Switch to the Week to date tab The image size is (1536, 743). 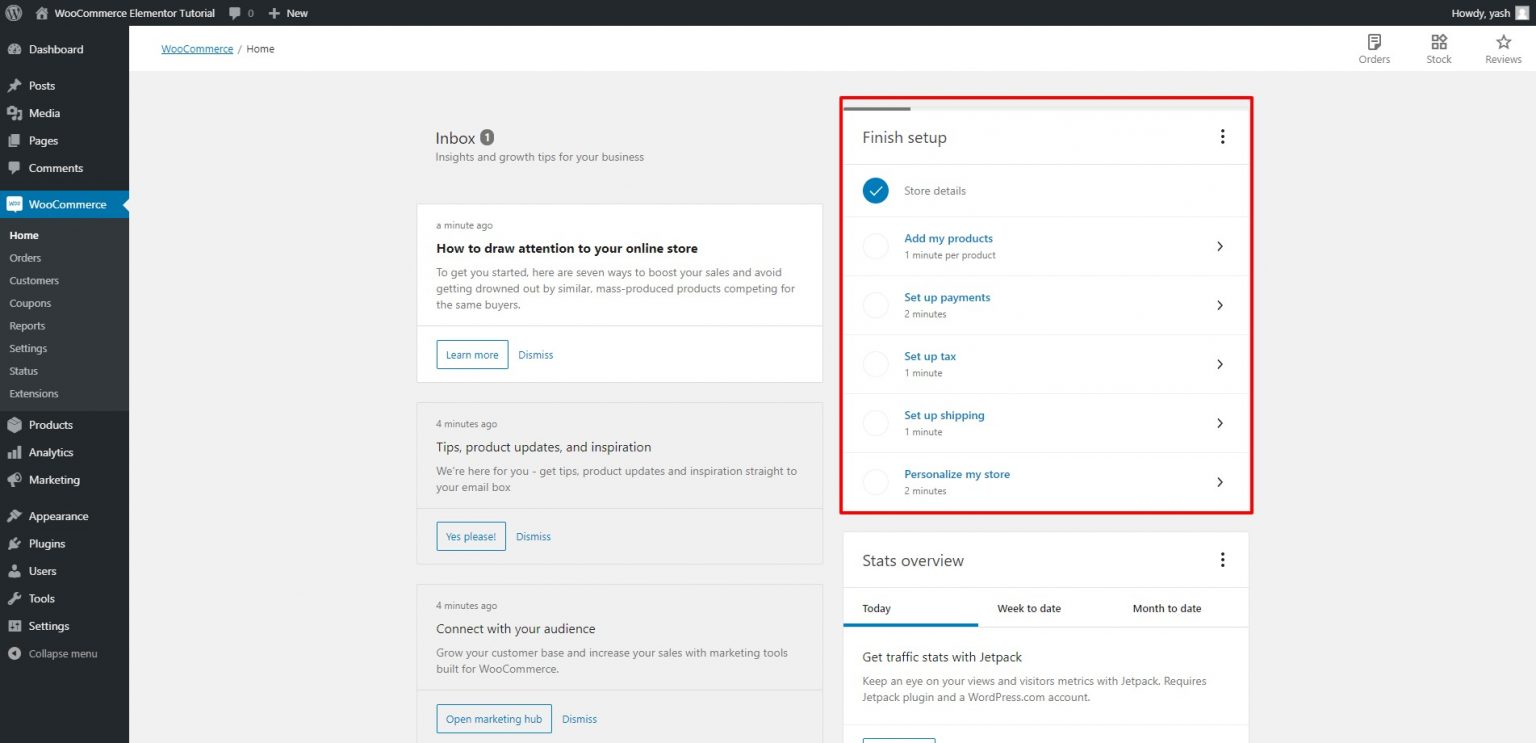point(1029,608)
